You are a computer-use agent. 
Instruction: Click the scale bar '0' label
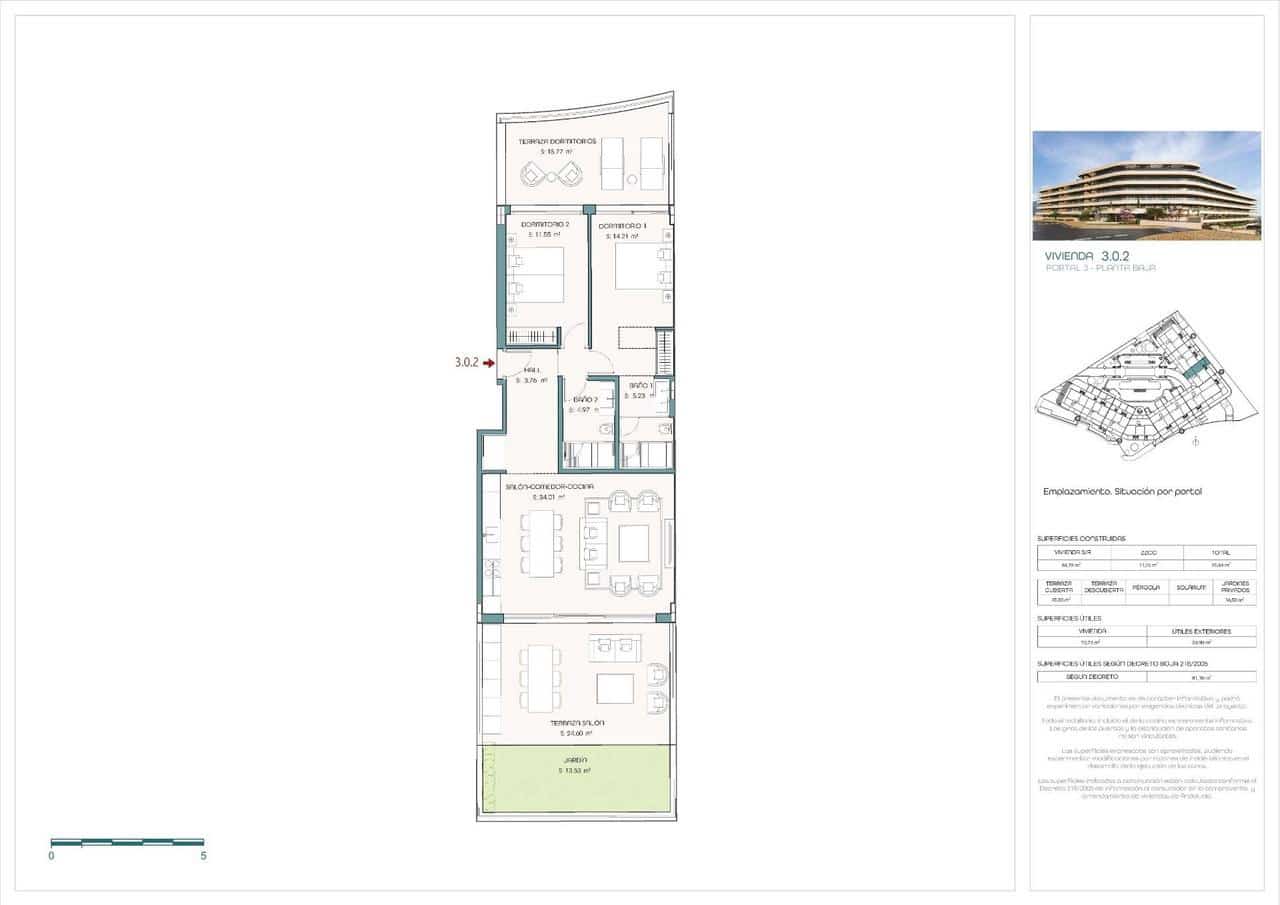click(x=51, y=856)
